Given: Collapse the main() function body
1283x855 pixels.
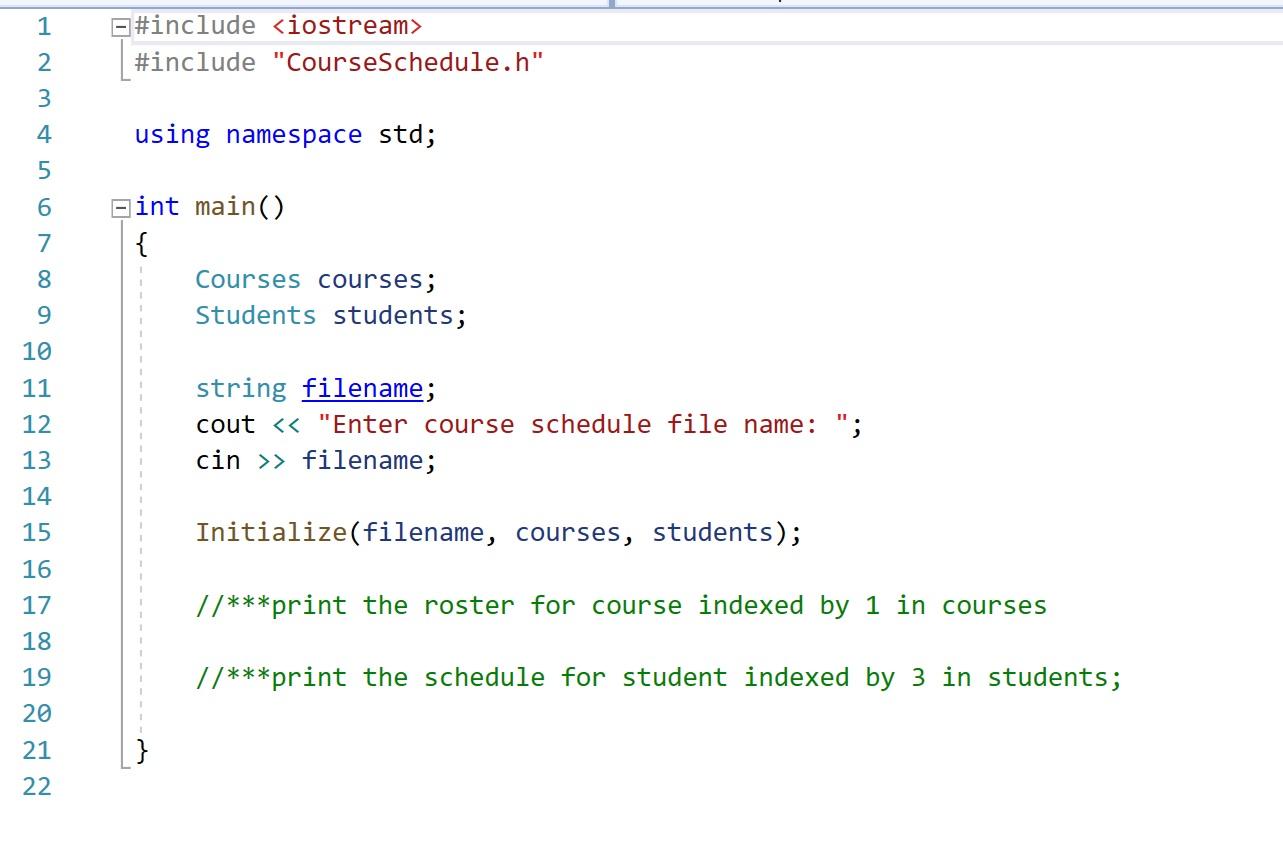Looking at the screenshot, I should 120,207.
